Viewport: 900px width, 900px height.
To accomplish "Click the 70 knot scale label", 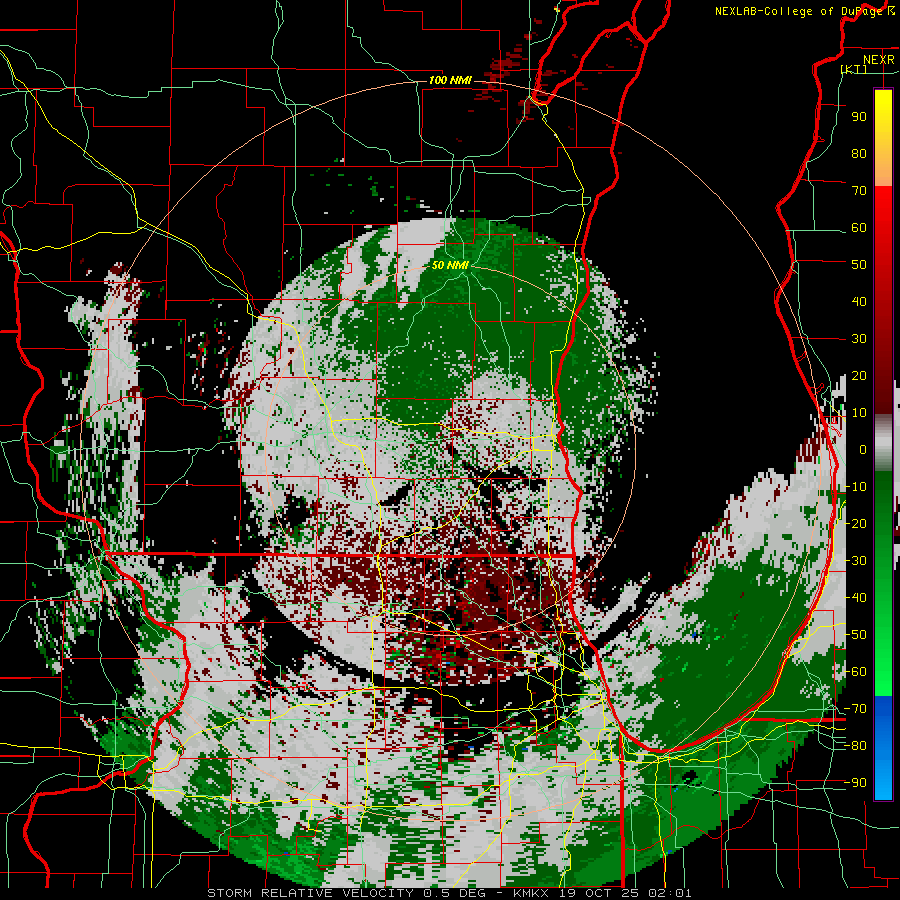I will (x=859, y=191).
